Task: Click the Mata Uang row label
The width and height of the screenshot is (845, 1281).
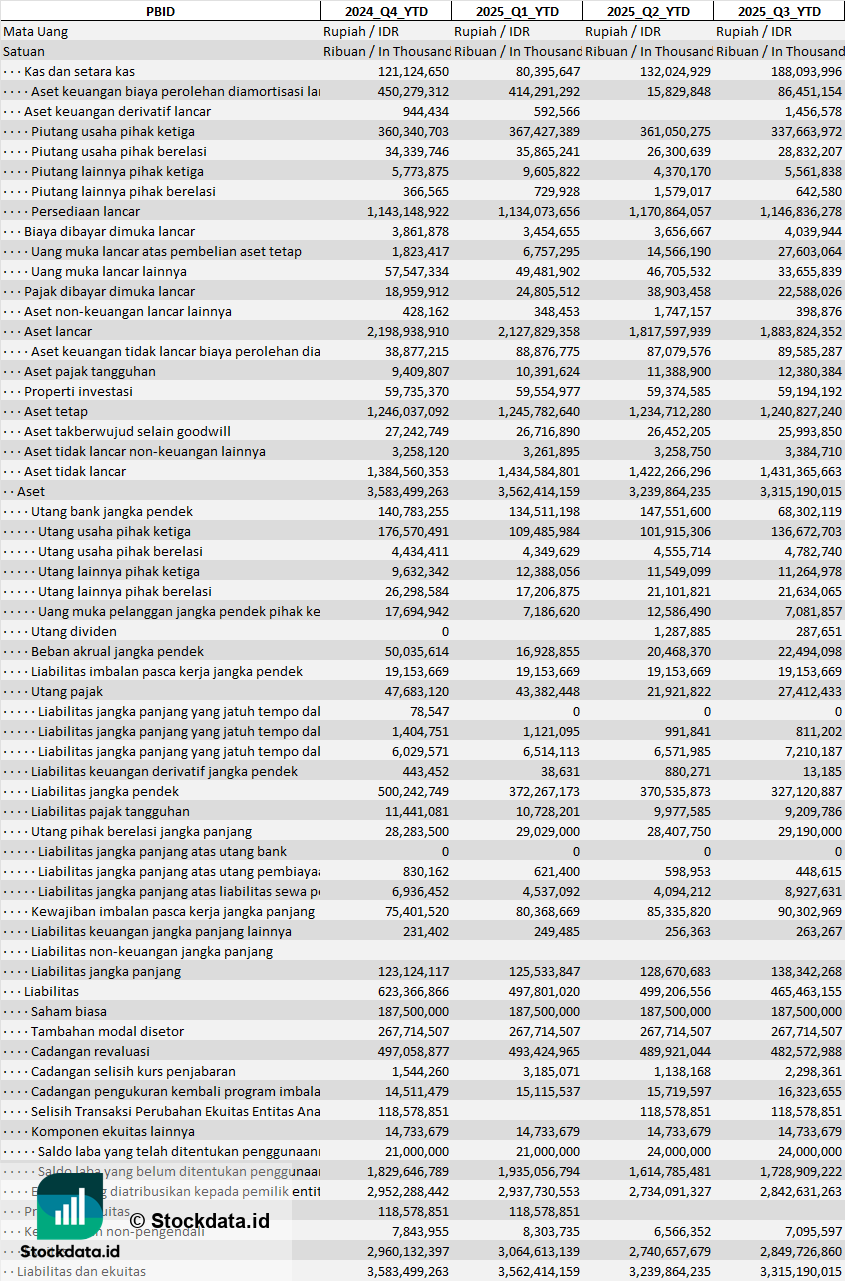Action: (36, 31)
